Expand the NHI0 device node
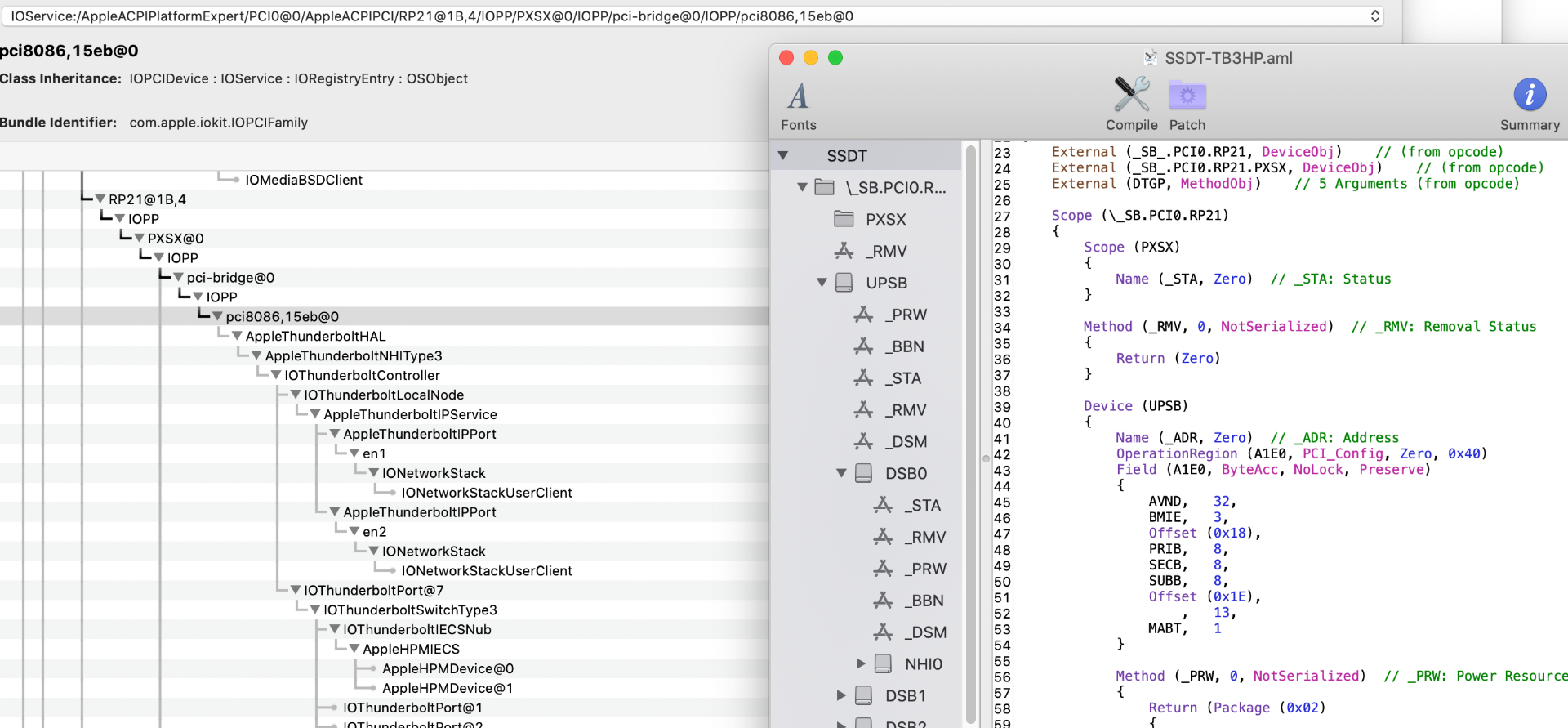 (861, 664)
